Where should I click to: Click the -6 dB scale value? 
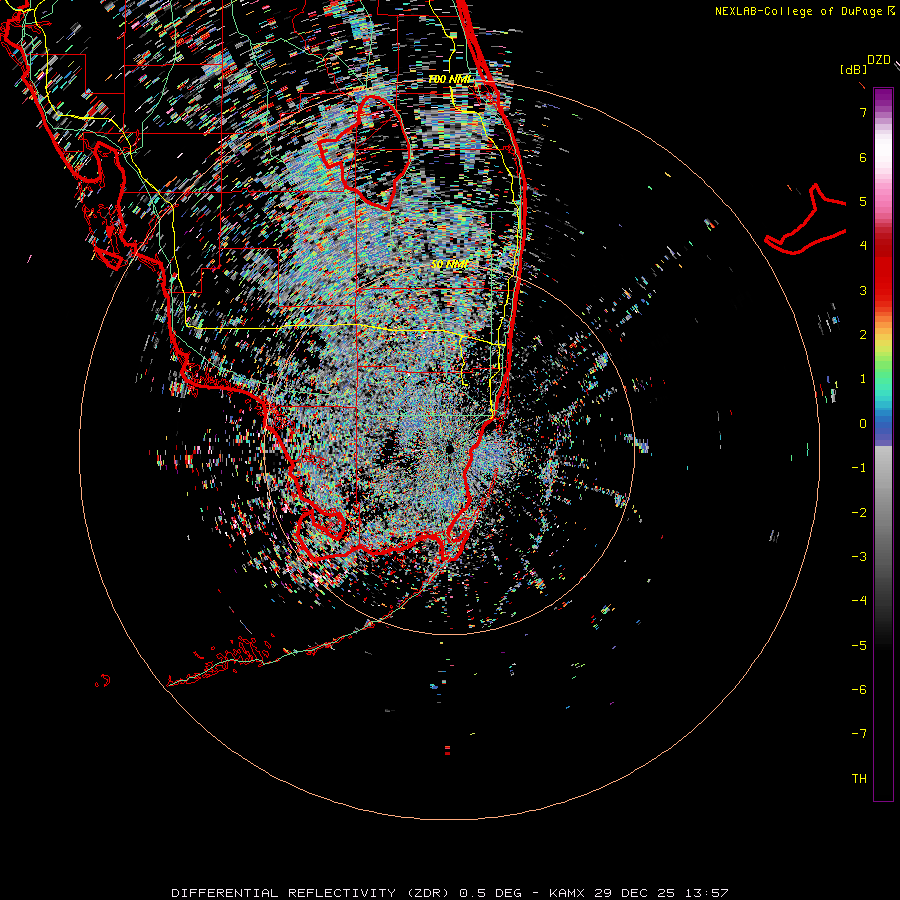pyautogui.click(x=859, y=690)
